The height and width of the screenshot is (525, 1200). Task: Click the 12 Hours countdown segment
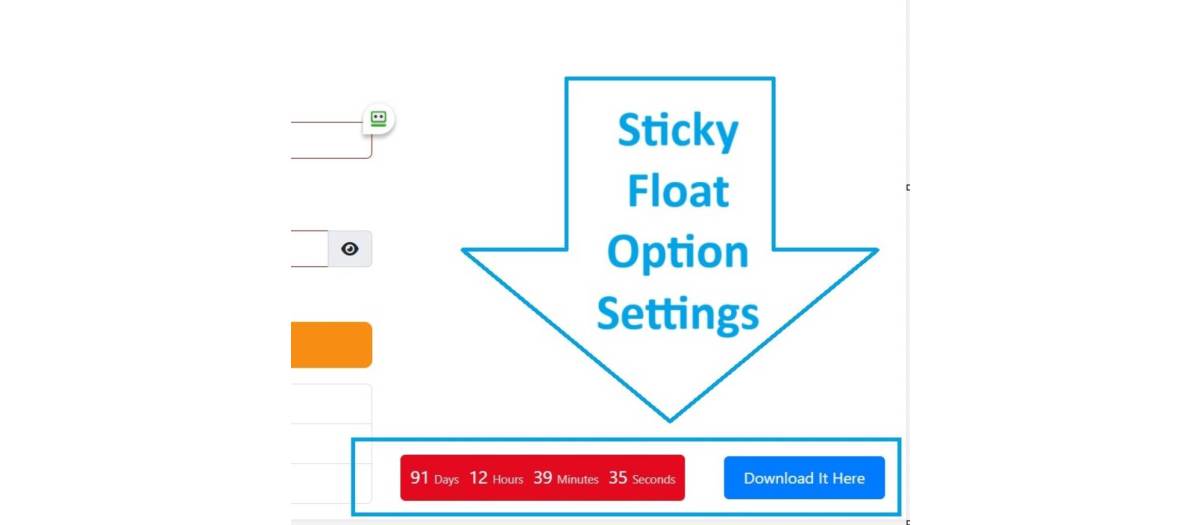[496, 478]
